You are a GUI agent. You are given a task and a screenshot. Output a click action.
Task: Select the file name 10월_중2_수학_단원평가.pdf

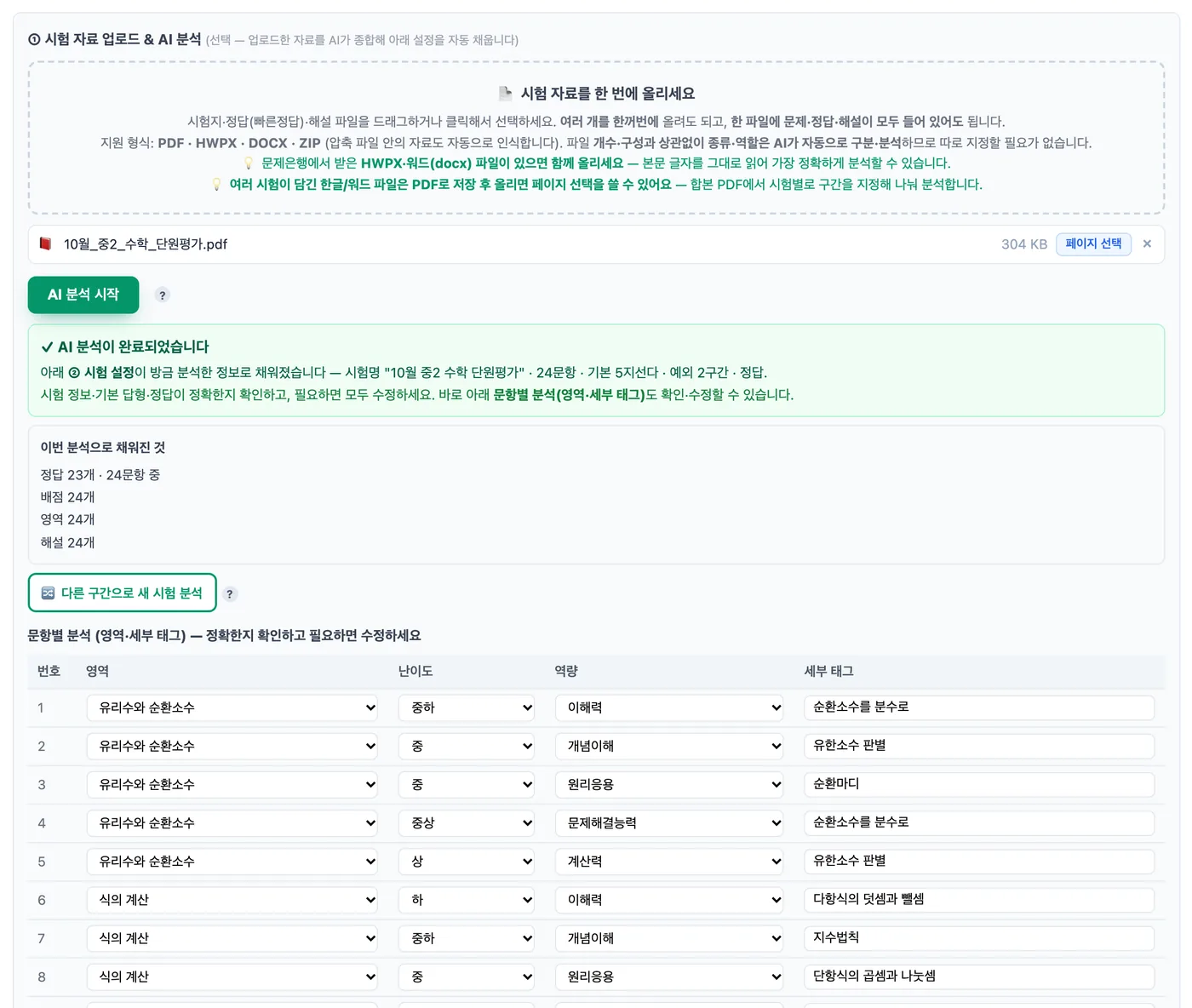tap(146, 244)
